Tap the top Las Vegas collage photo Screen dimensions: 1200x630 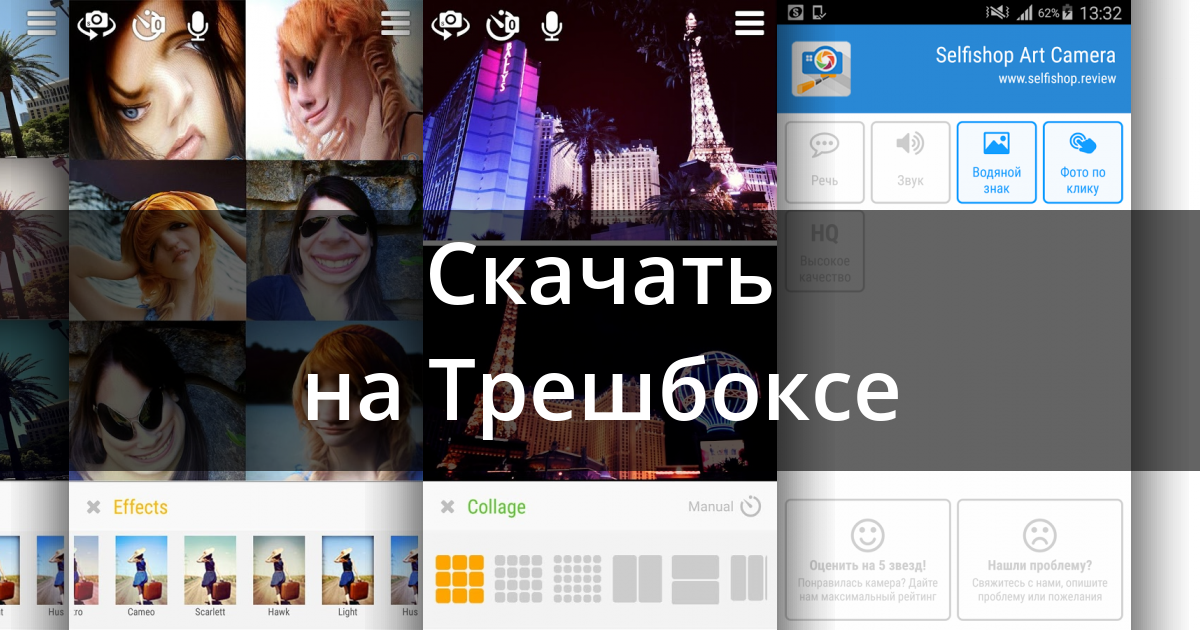[600, 120]
